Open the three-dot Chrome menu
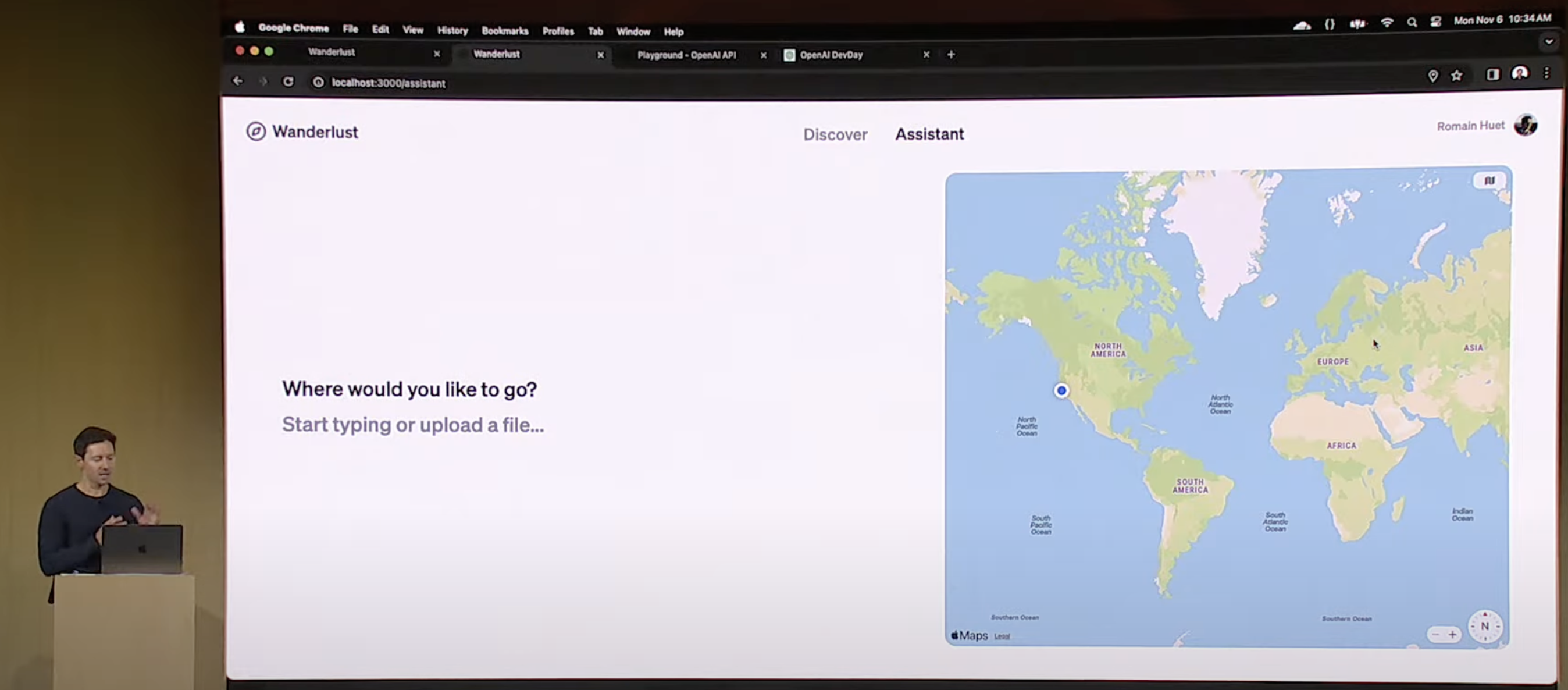 click(x=1546, y=74)
